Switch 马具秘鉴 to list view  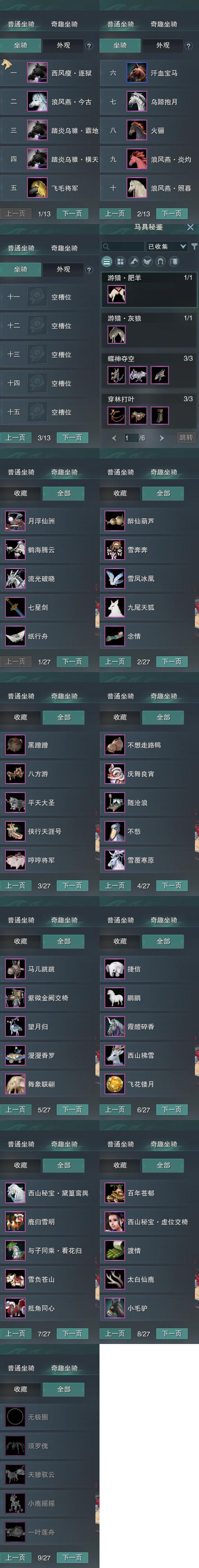(x=107, y=261)
